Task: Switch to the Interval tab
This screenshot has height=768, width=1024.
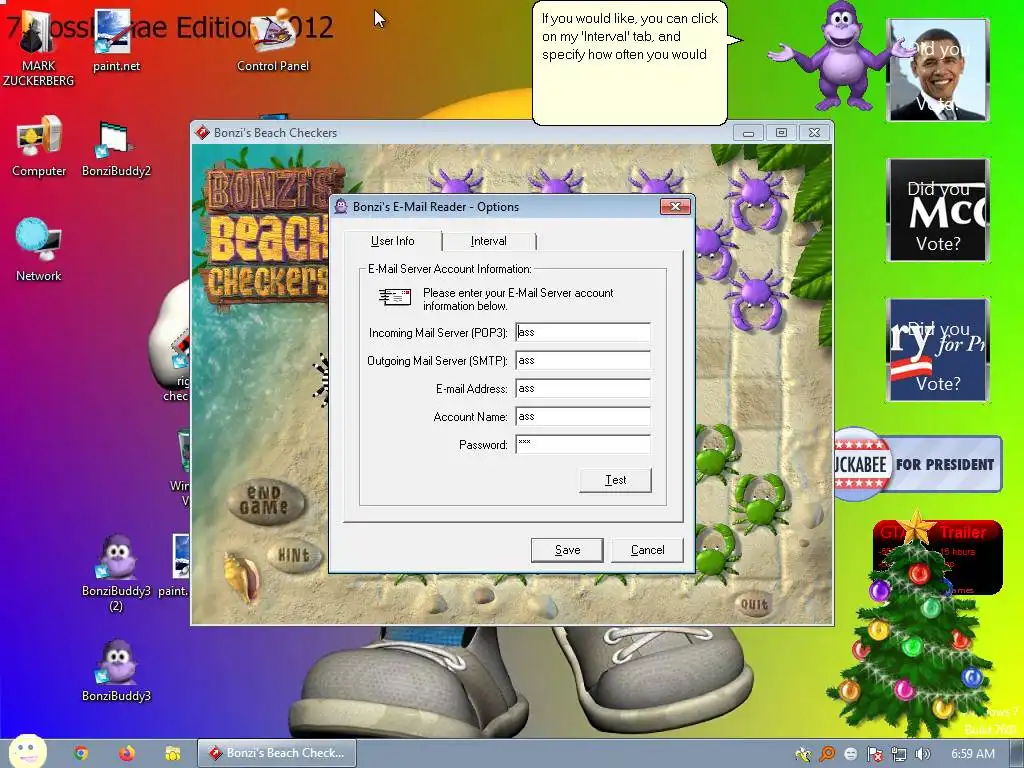Action: coord(488,241)
